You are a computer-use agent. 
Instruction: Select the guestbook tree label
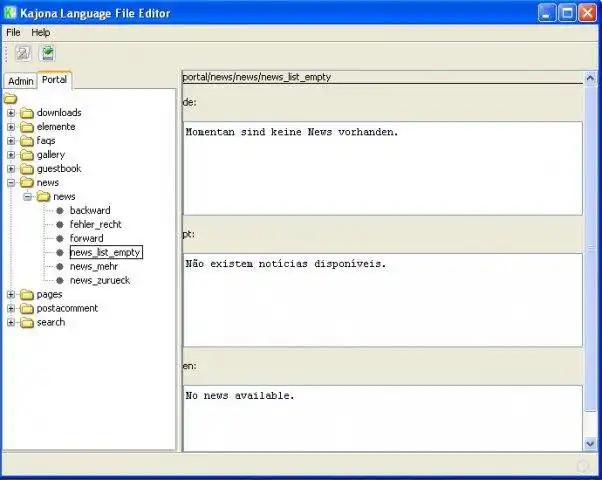point(59,169)
